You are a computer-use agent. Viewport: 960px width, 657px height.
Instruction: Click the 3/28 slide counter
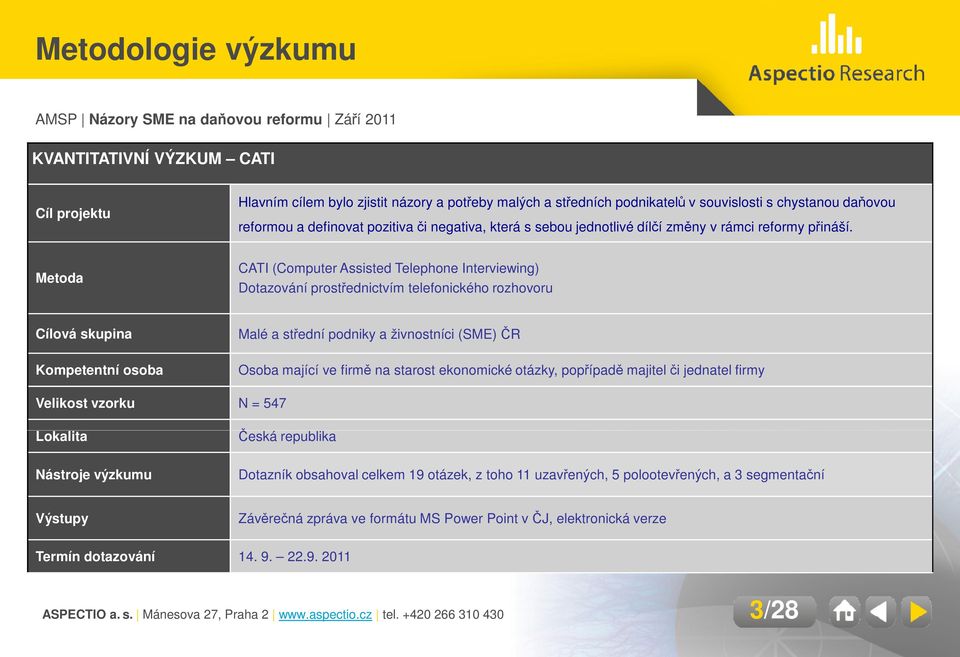coord(774,610)
